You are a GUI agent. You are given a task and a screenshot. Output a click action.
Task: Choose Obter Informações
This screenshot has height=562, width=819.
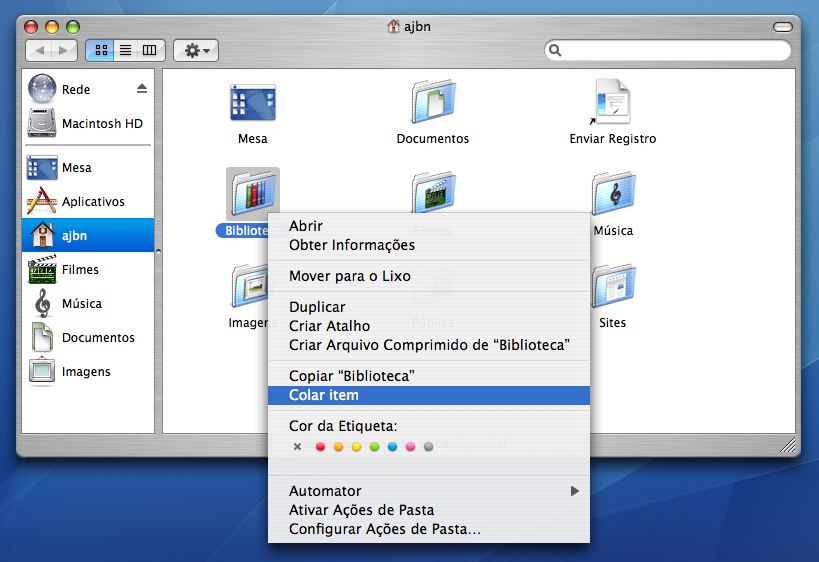429,245
